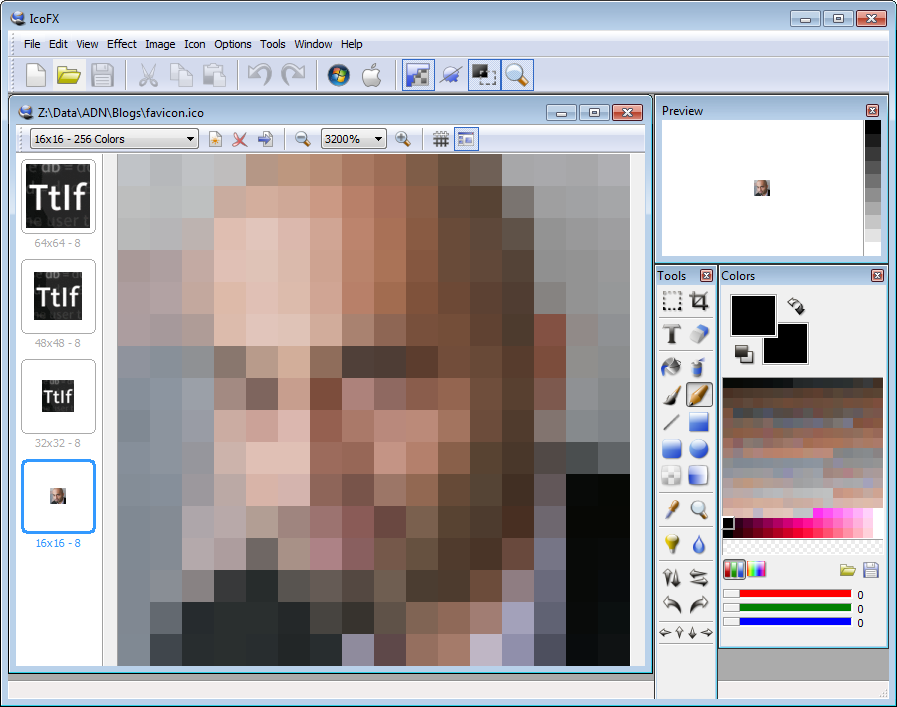
Task: Click the Apple Macintosh icon in the toolbar
Action: [371, 75]
